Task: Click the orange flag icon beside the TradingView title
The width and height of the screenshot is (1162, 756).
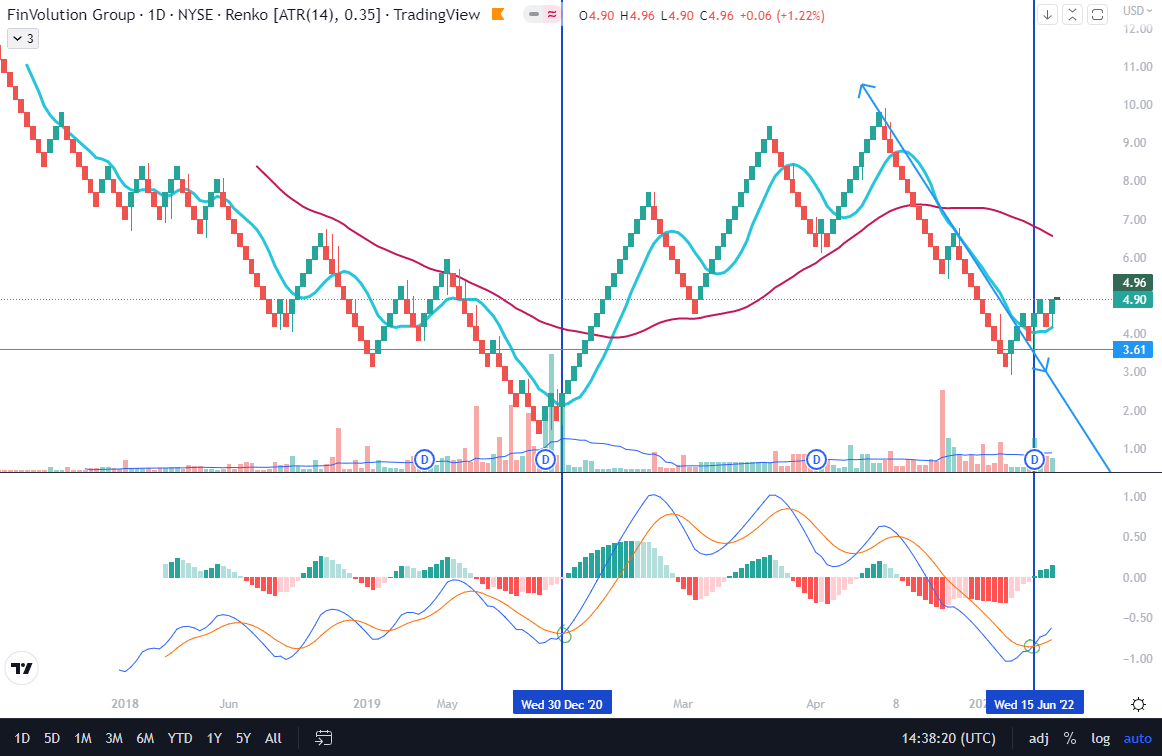Action: pos(498,14)
